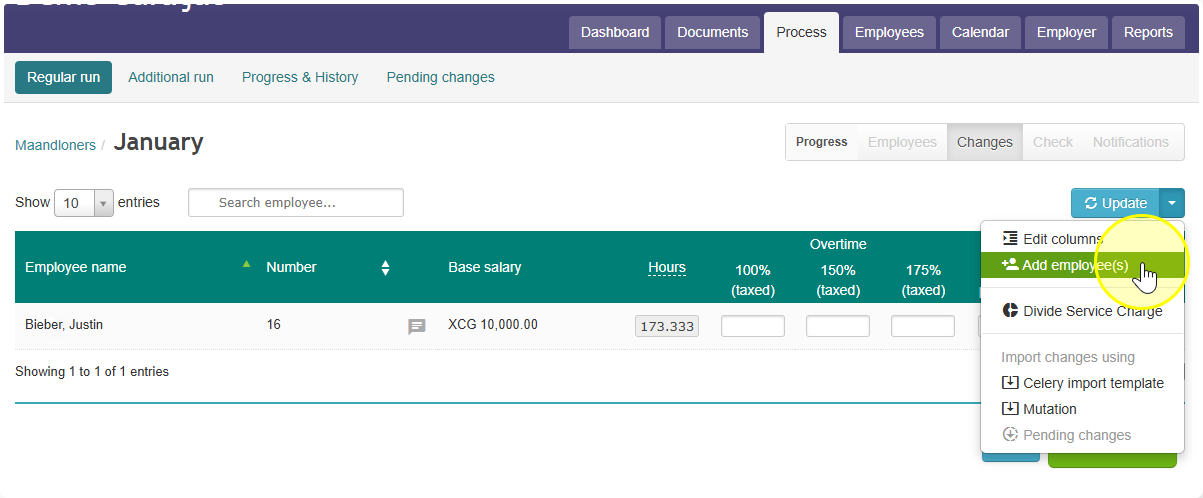Open the Additional run link
Screen dimensions: 1203x498
coord(171,77)
